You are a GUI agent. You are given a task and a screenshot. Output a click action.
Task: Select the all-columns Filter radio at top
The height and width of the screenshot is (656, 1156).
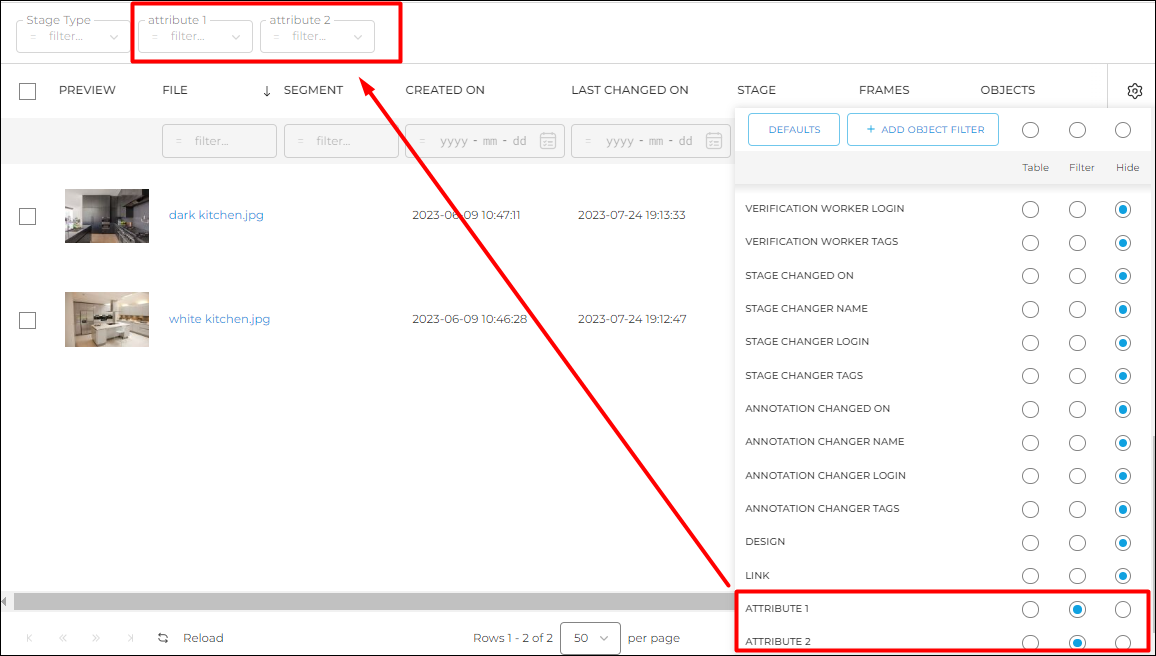pos(1077,130)
